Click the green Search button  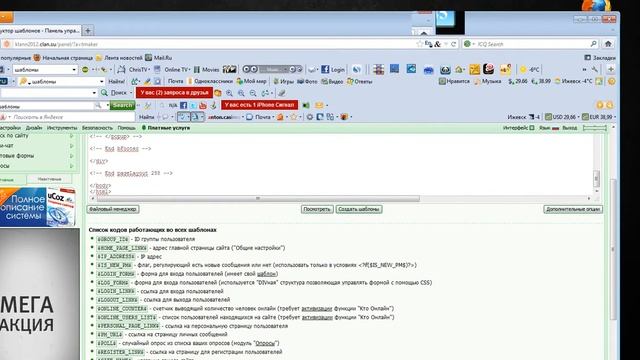(x=122, y=105)
